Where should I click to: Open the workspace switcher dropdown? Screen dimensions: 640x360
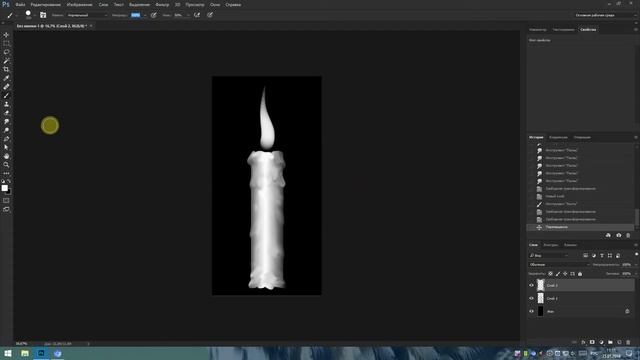(x=605, y=15)
